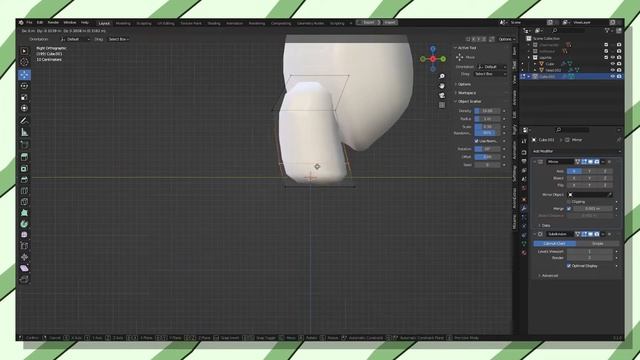The image size is (640, 360).
Task: Toggle visibility eye of the Cube row
Action: tap(612, 64)
